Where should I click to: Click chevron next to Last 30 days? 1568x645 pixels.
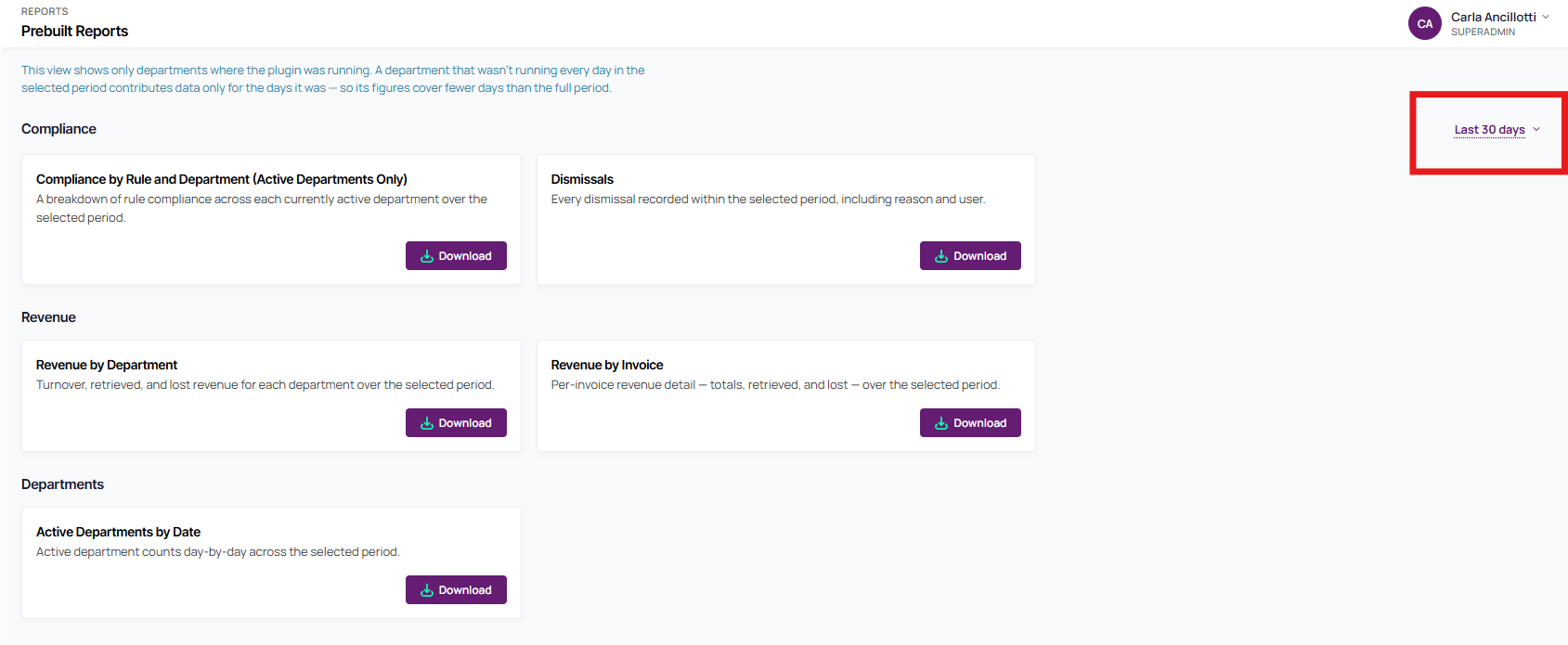[x=1536, y=130]
